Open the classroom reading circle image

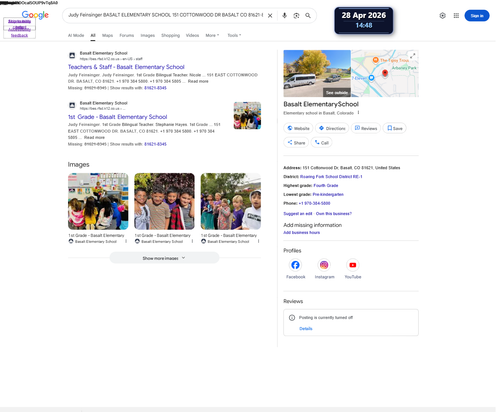98,201
